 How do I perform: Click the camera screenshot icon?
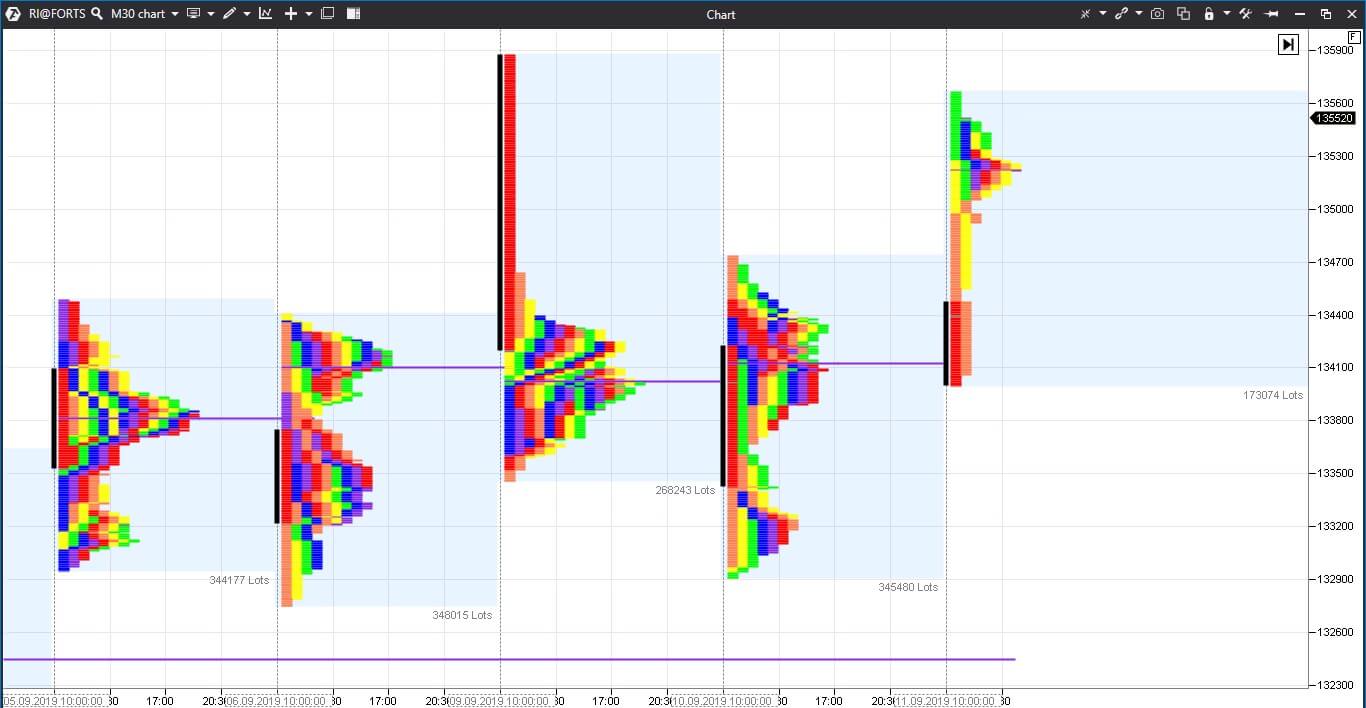1157,14
